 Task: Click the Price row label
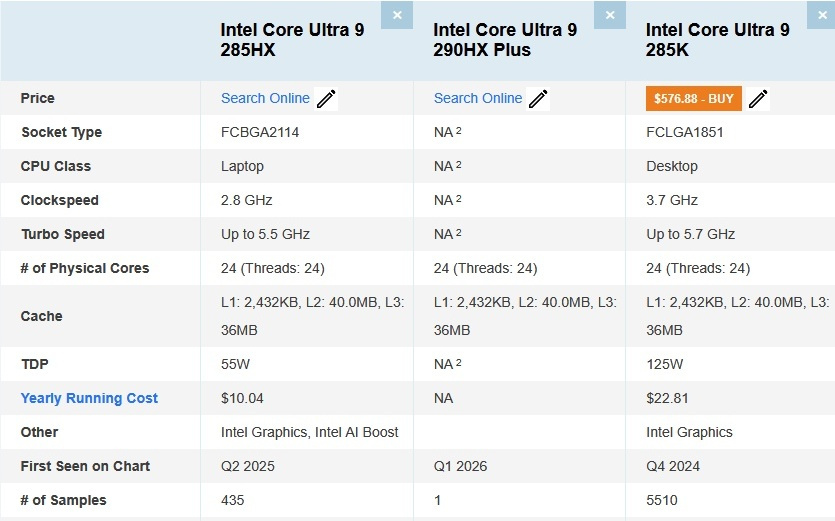click(37, 98)
